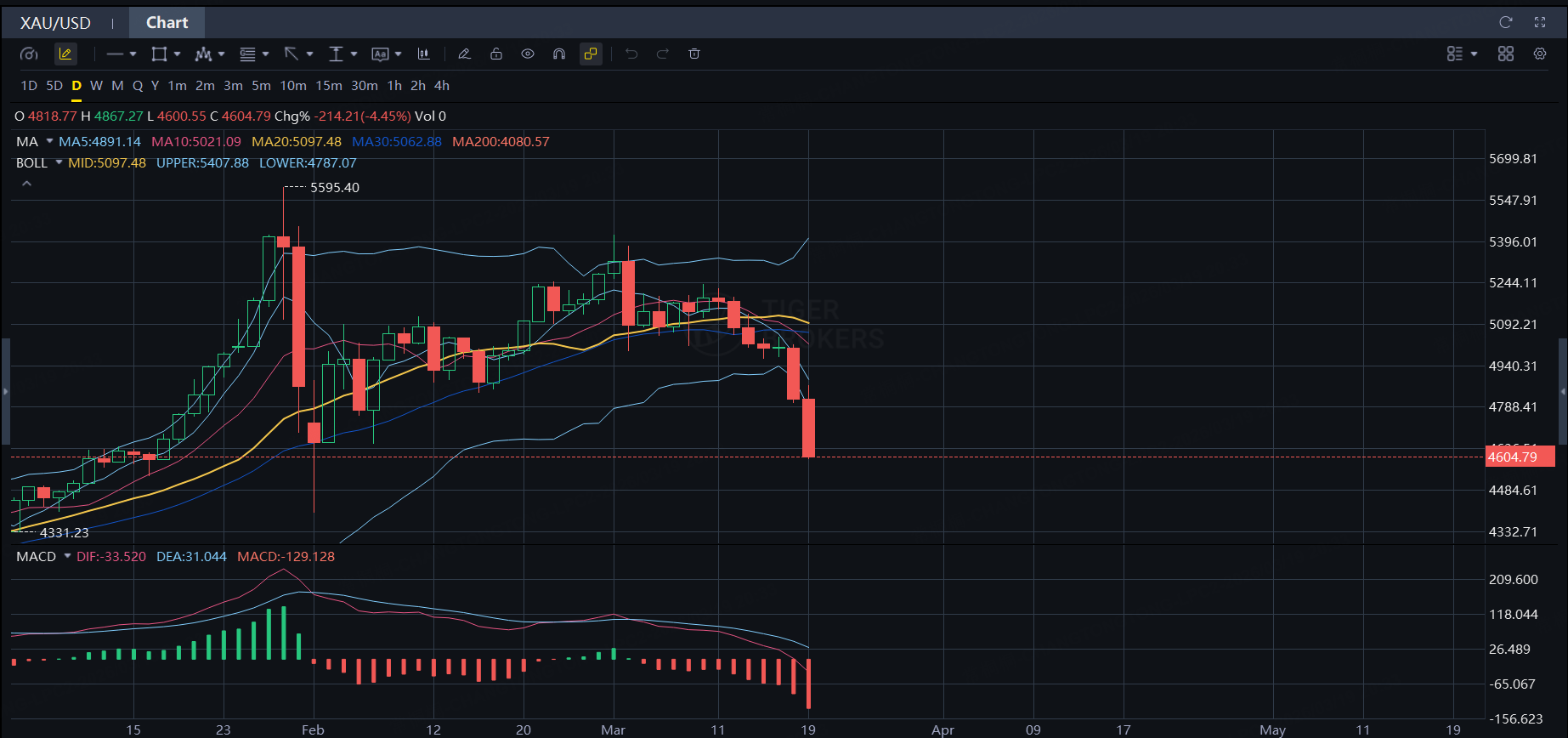Select the Chart tab
The width and height of the screenshot is (1568, 738).
167,23
